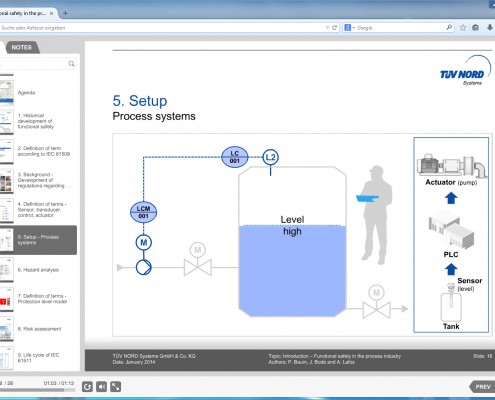Click the grey M motor above inlet valve

[x=198, y=250]
